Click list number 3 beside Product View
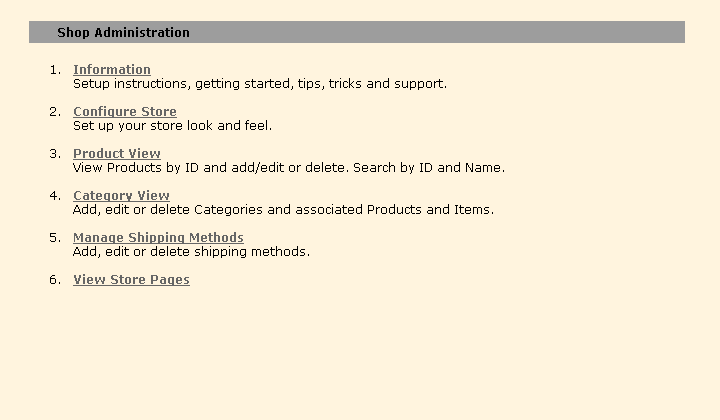 55,154
